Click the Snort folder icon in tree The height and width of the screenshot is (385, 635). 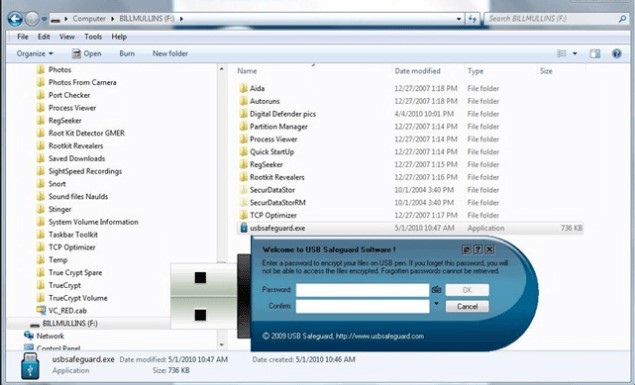click(x=40, y=183)
